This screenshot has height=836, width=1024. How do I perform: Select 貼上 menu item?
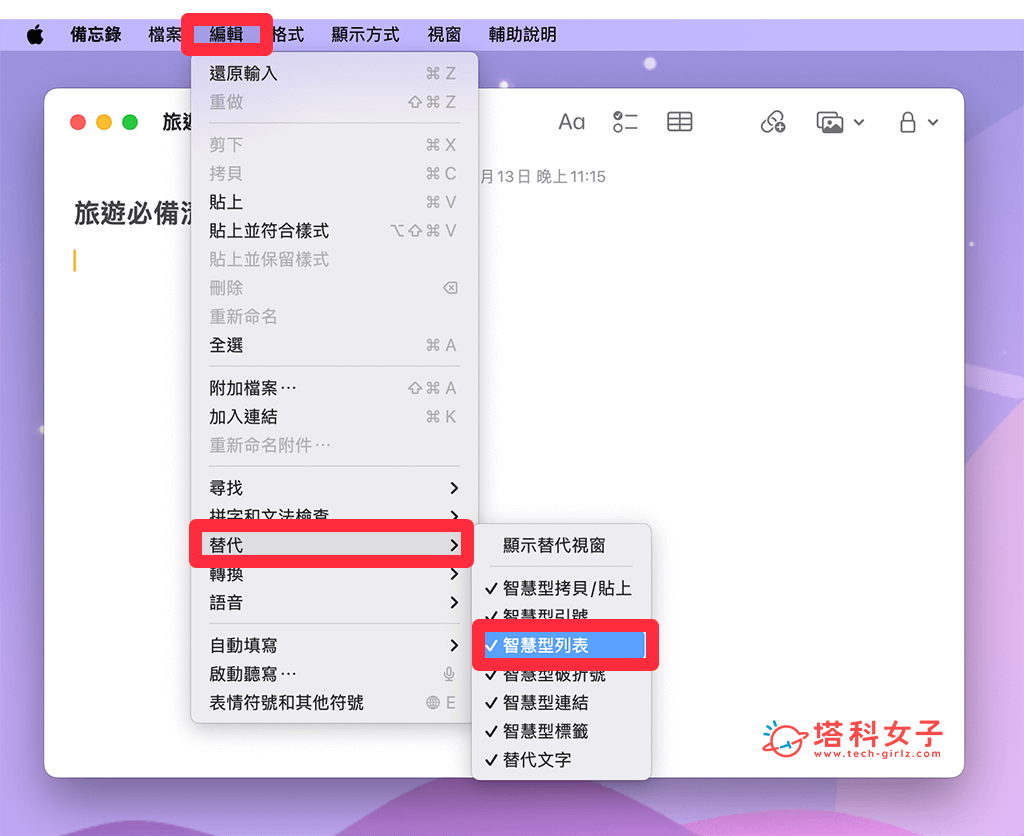coord(334,202)
